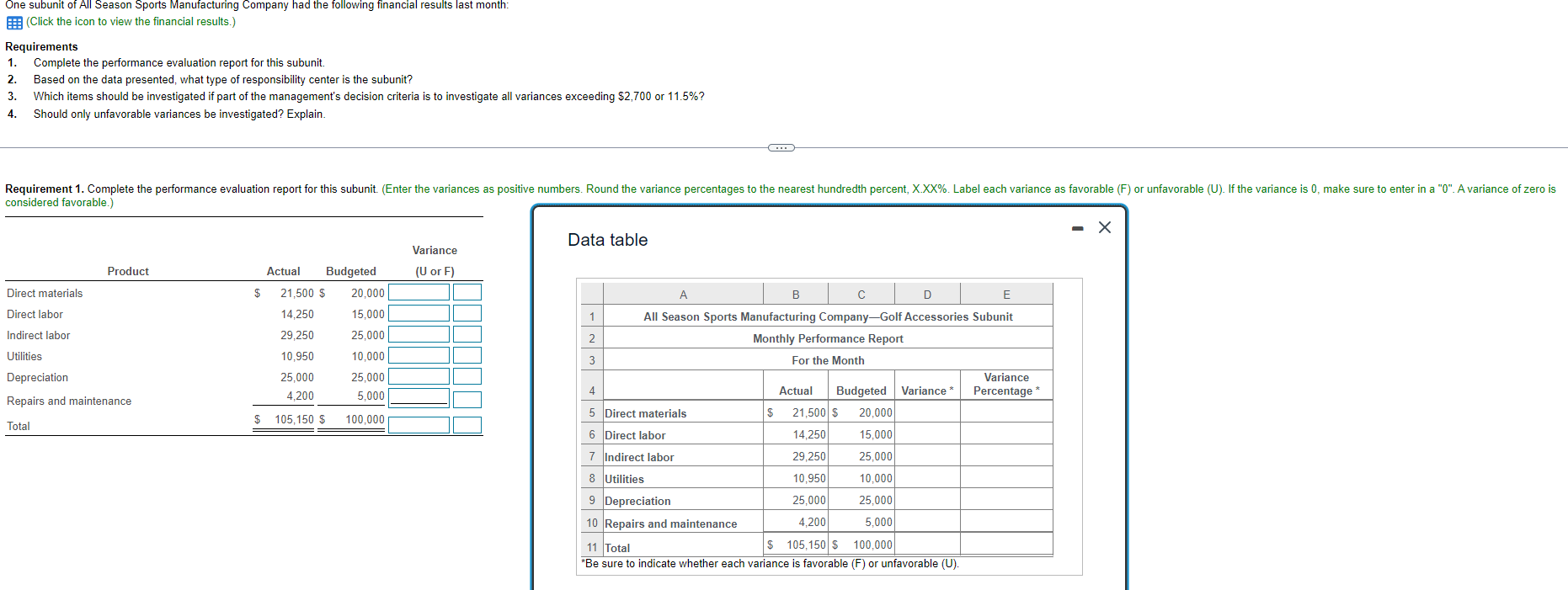This screenshot has height=590, width=1568.
Task: Click 'Variance (U or F)' header in report
Action: [435, 261]
